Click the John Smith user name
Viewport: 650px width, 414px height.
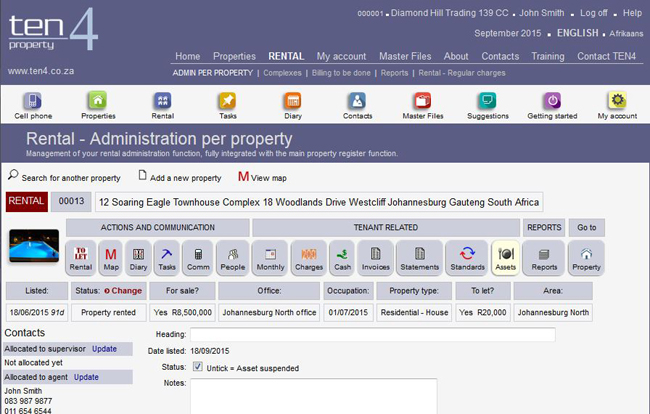pos(541,13)
